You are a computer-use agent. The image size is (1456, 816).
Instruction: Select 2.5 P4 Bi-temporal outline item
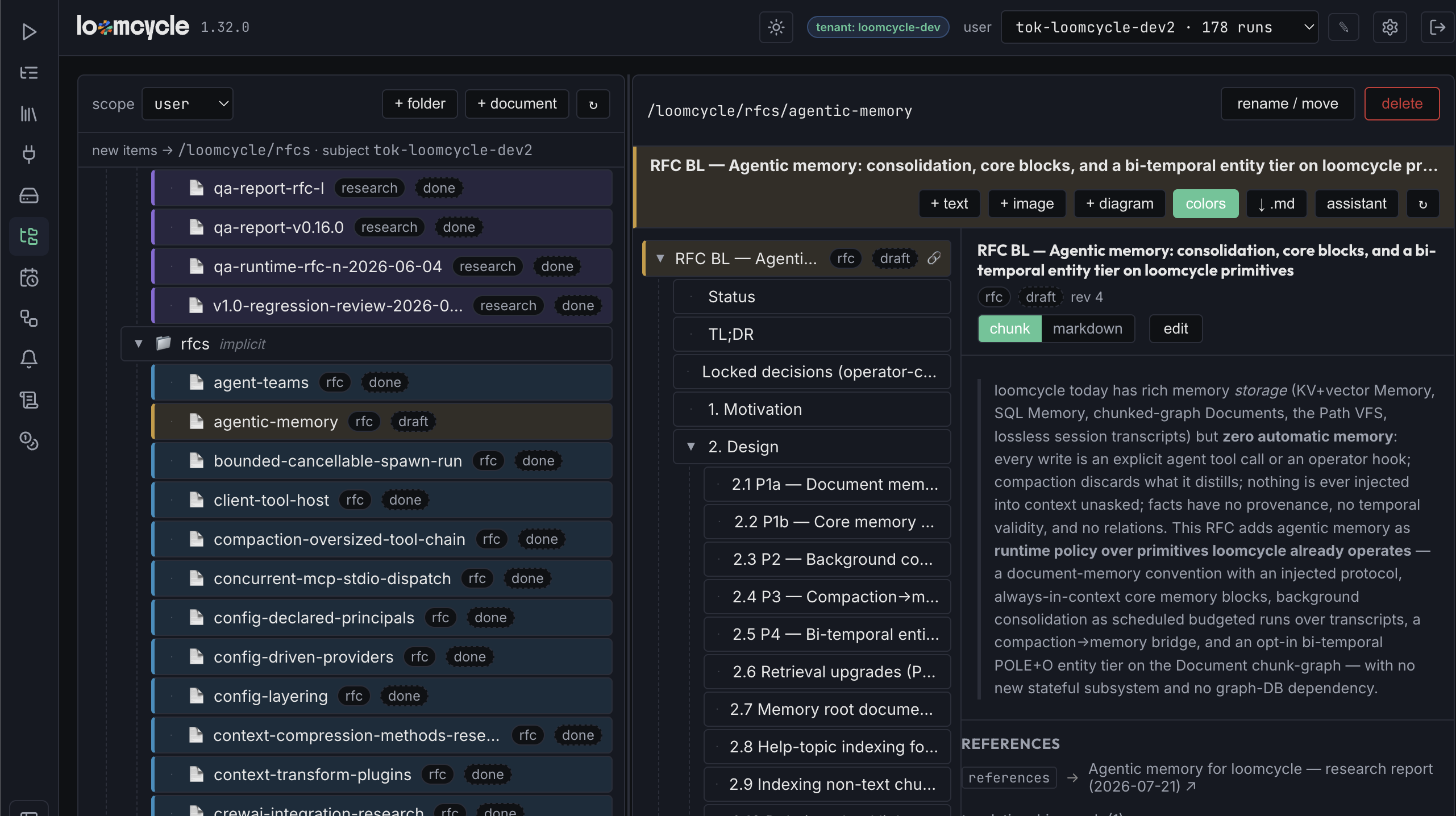[827, 634]
